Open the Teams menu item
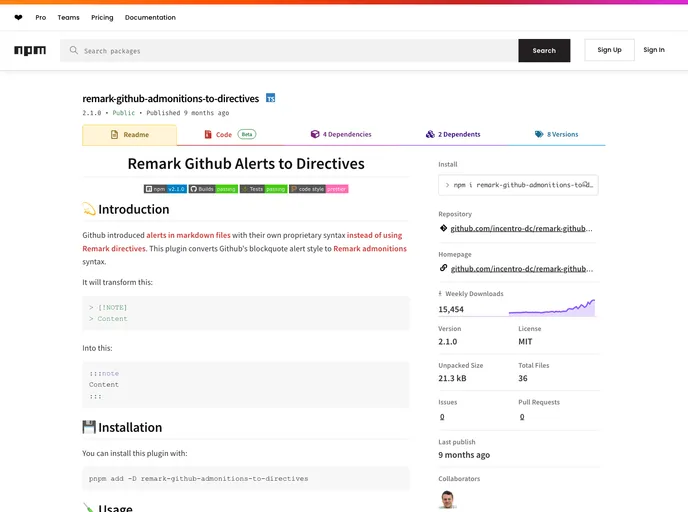Viewport: 688px width, 512px height. (68, 18)
